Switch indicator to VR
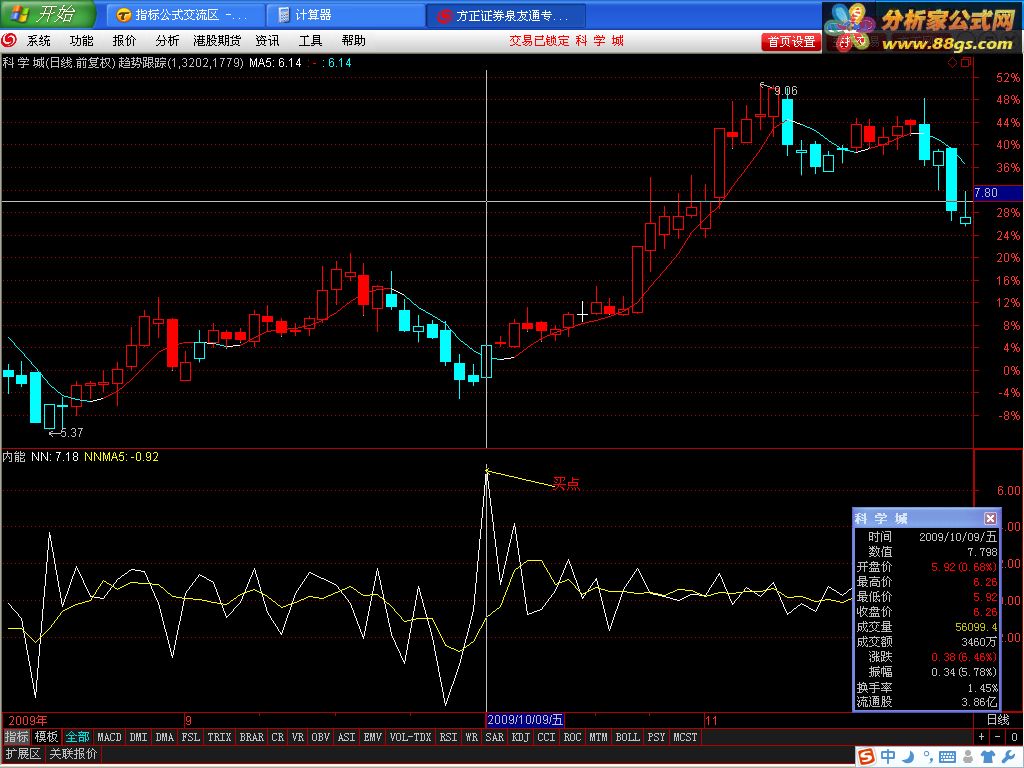The height and width of the screenshot is (768, 1024). pyautogui.click(x=298, y=737)
